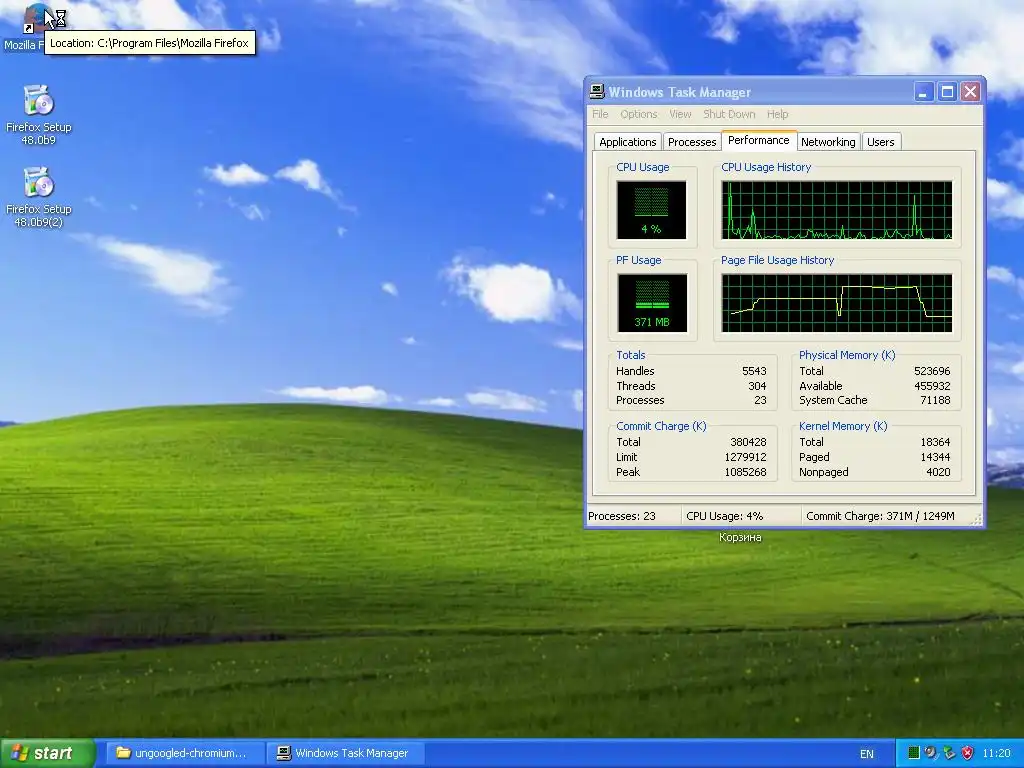This screenshot has height=768, width=1024.
Task: Click the taskbar clock showing 11:20
Action: tap(997, 753)
